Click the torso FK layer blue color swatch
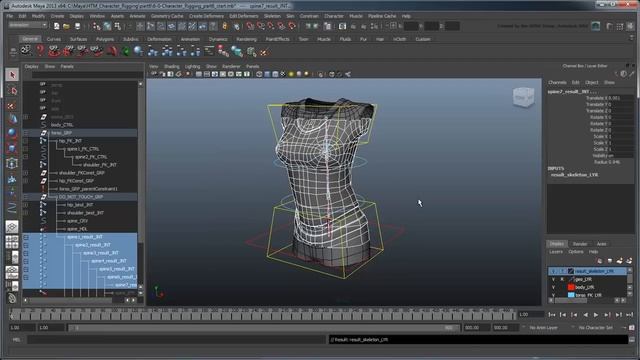Viewport: 640px width, 360px height. click(x=571, y=295)
